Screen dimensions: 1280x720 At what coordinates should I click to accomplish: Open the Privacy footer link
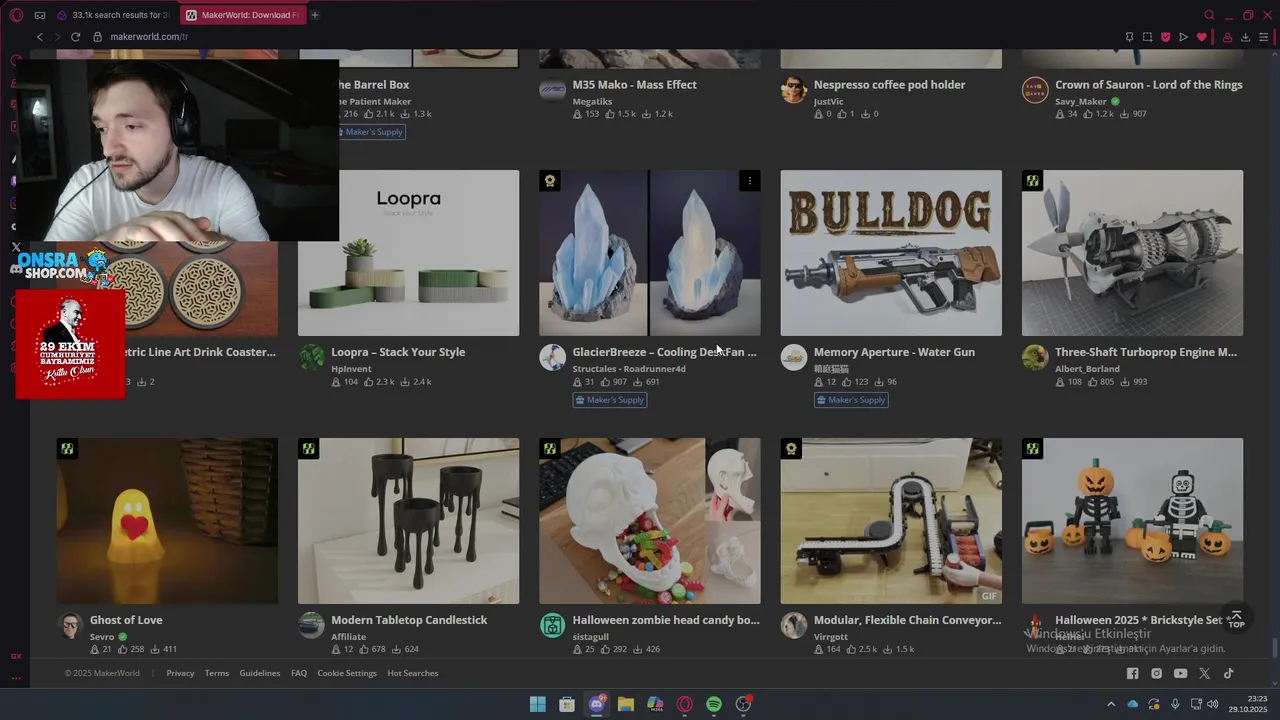[x=180, y=673]
